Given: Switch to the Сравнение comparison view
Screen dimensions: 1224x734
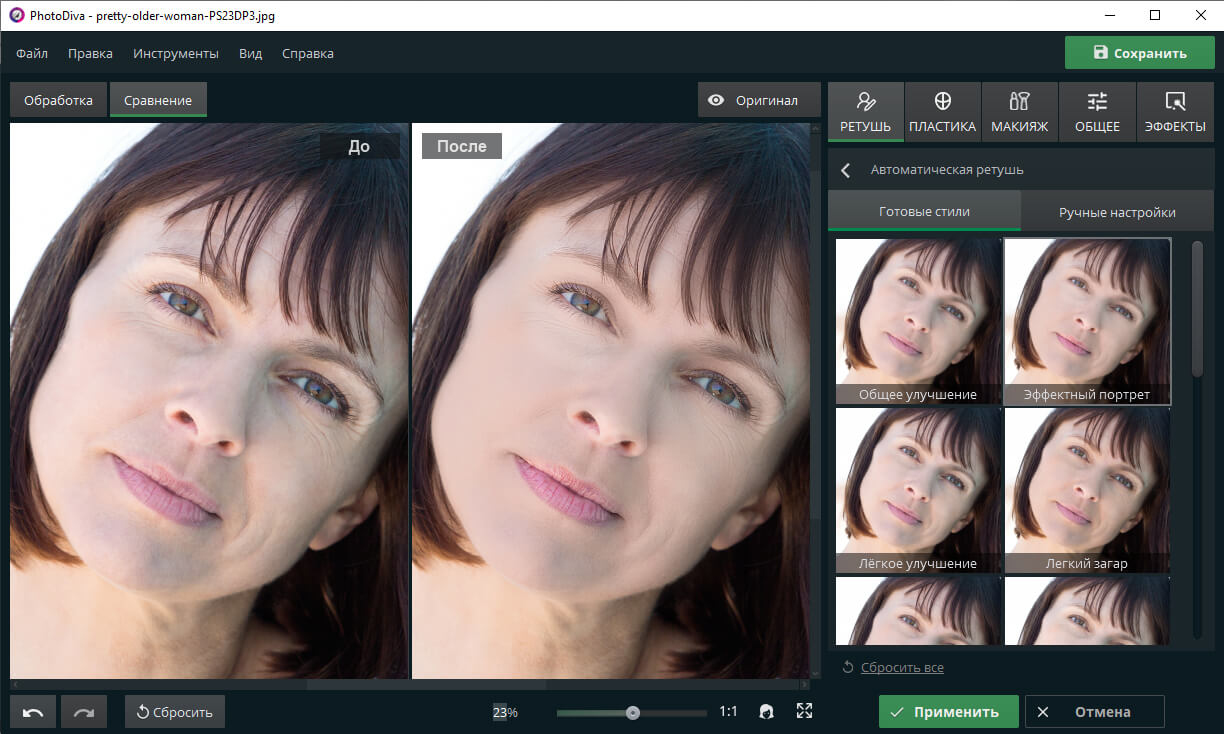Looking at the screenshot, I should (158, 100).
